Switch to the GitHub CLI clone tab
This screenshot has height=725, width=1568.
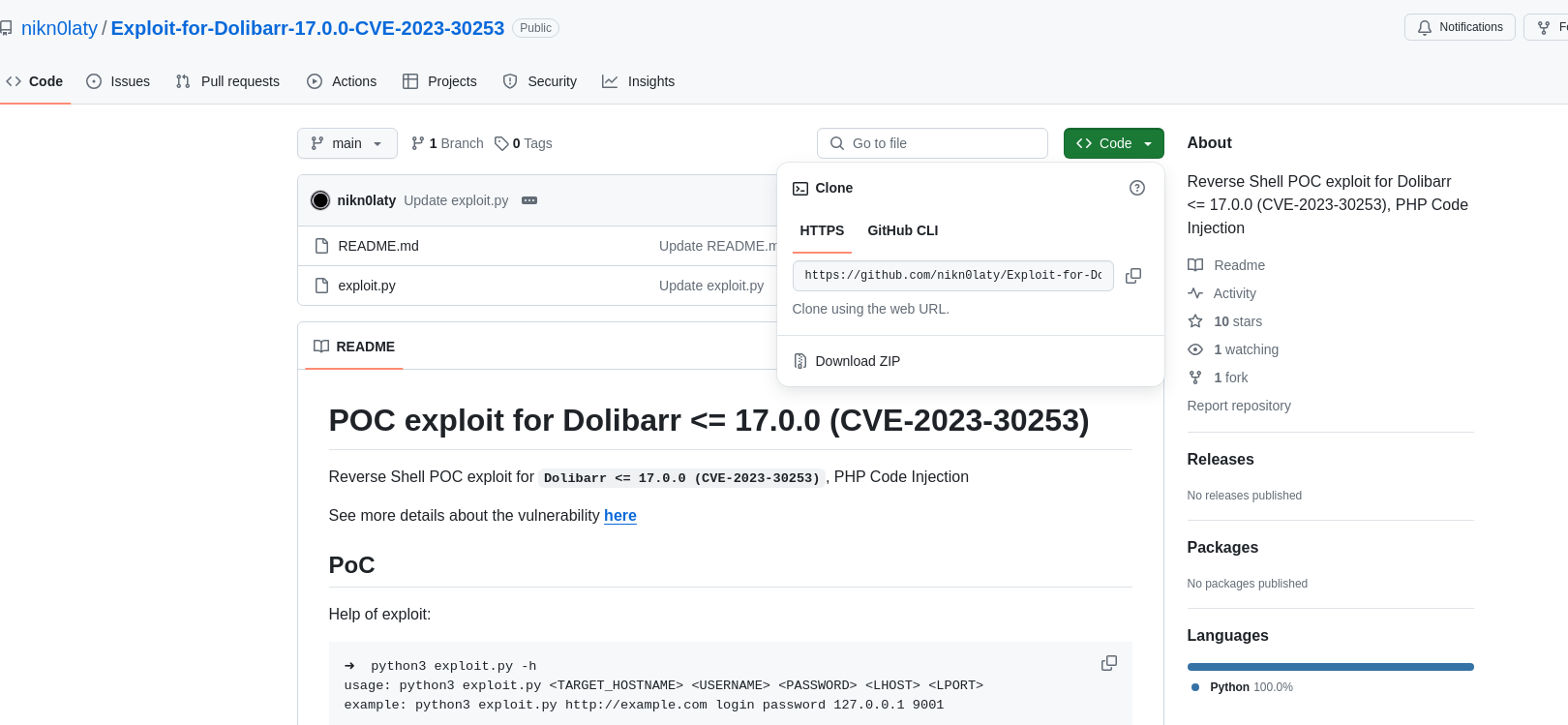(x=902, y=230)
